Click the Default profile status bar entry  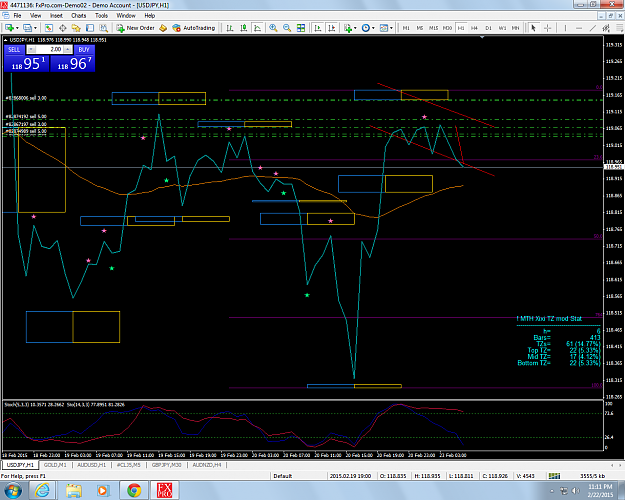(x=283, y=476)
